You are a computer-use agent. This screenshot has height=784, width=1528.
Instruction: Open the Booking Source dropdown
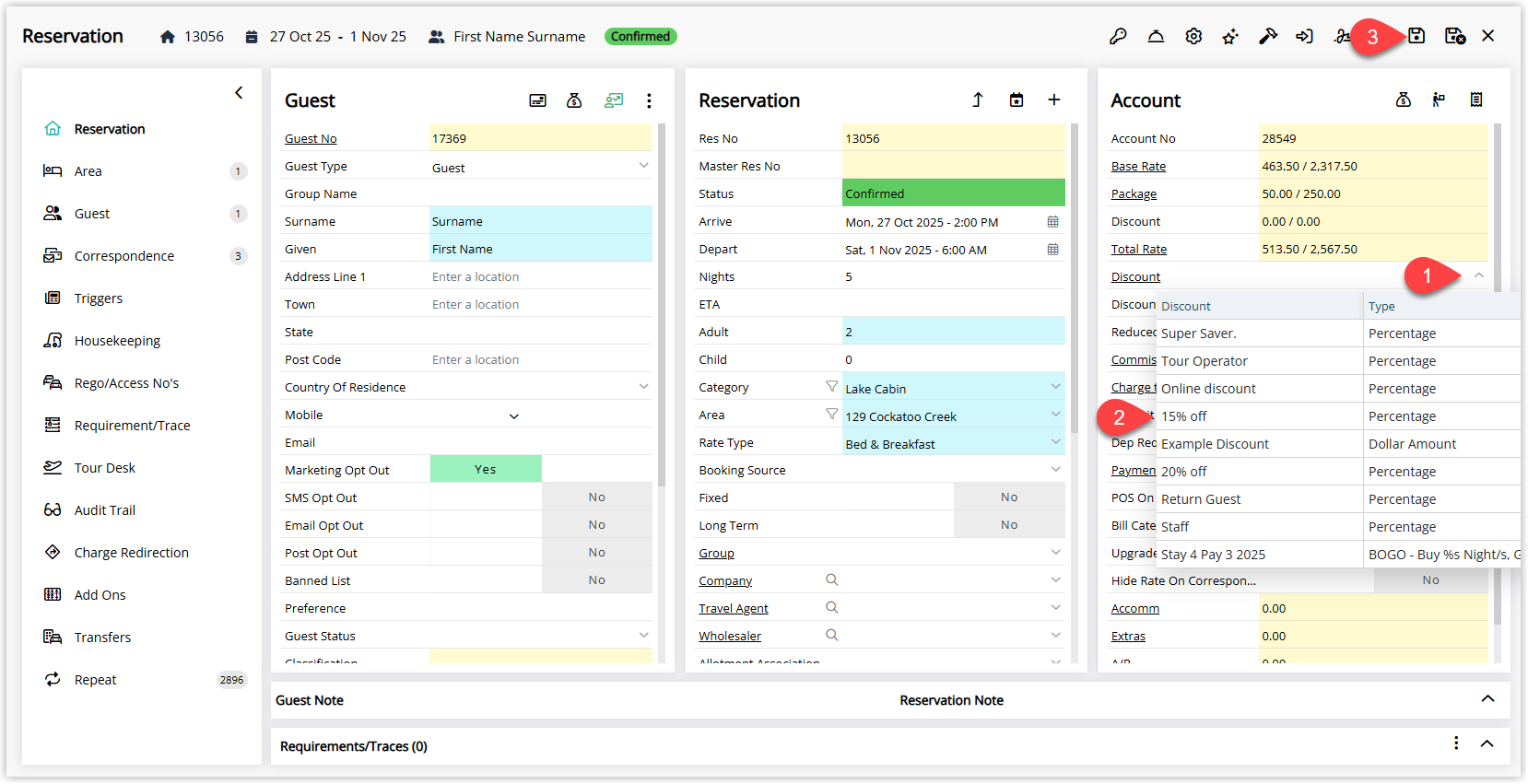1055,470
